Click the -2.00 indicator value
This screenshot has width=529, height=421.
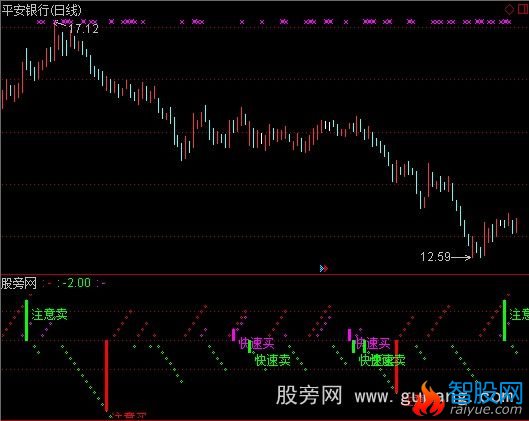pyautogui.click(x=77, y=283)
